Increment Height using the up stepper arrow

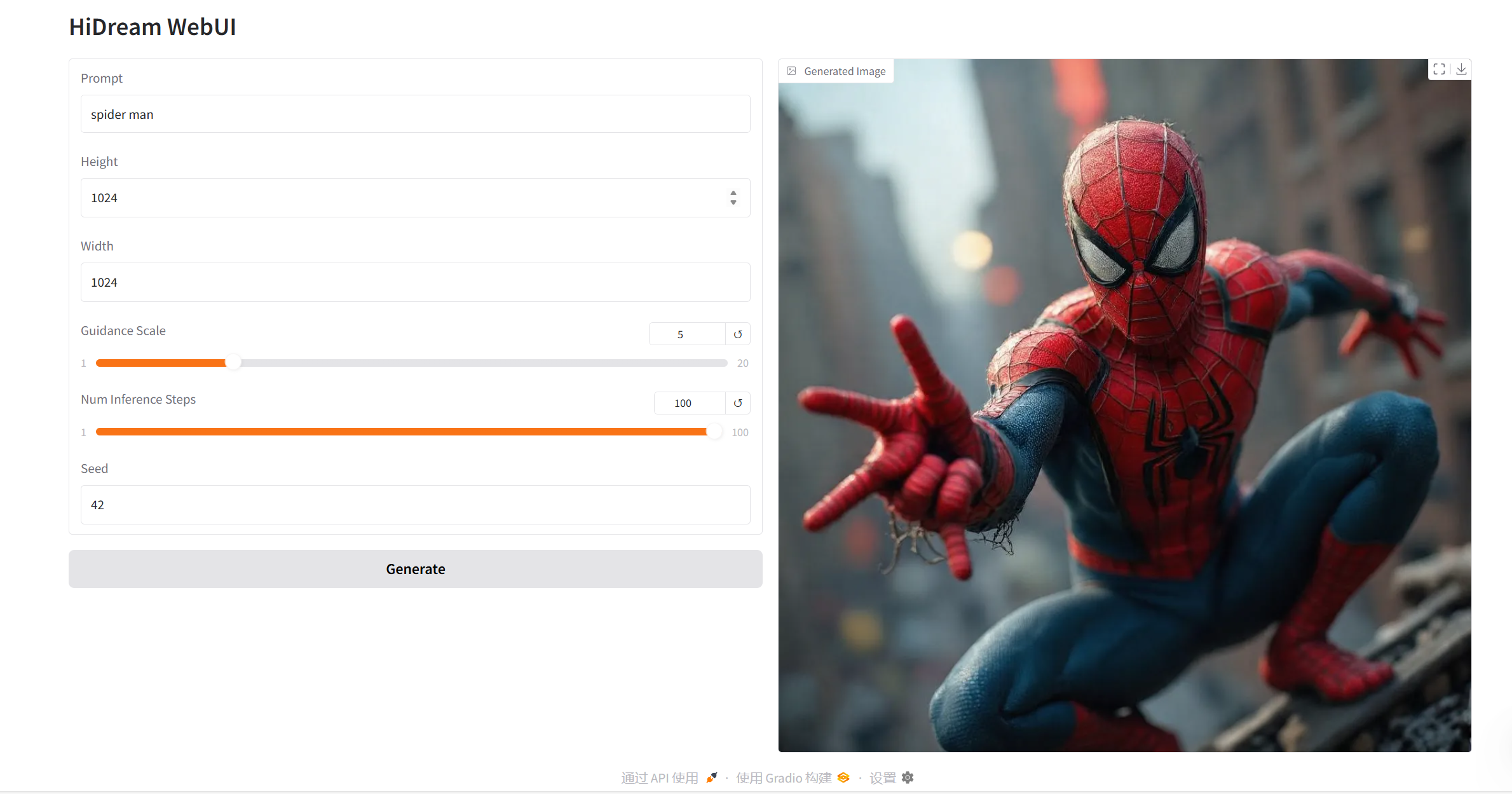733,193
